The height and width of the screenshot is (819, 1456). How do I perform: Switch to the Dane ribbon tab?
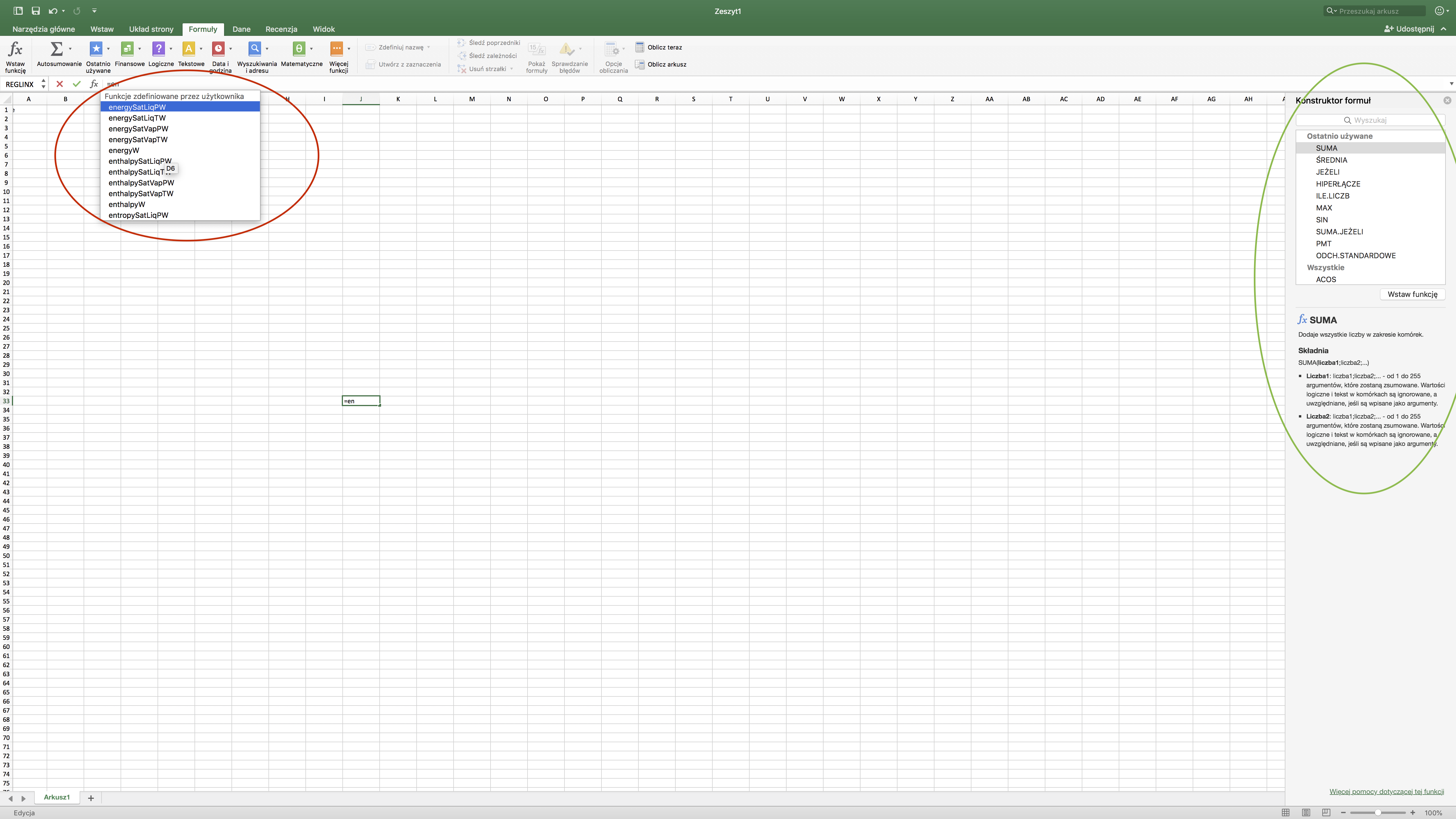coord(241,29)
